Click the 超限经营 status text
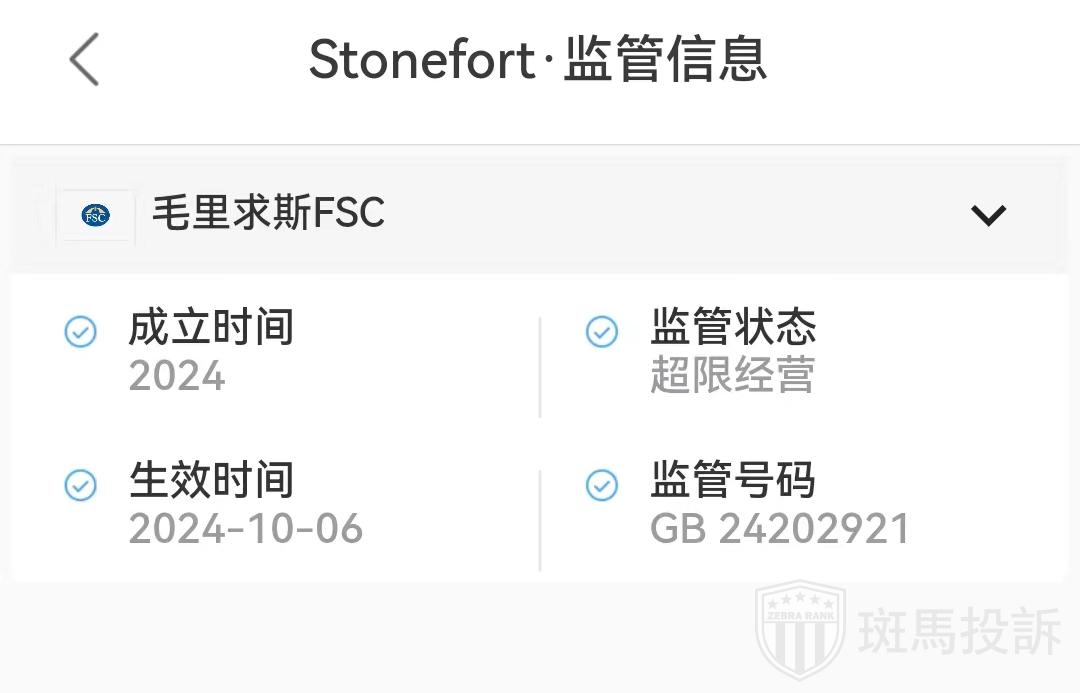Viewport: 1080px width, 693px height. coord(733,376)
